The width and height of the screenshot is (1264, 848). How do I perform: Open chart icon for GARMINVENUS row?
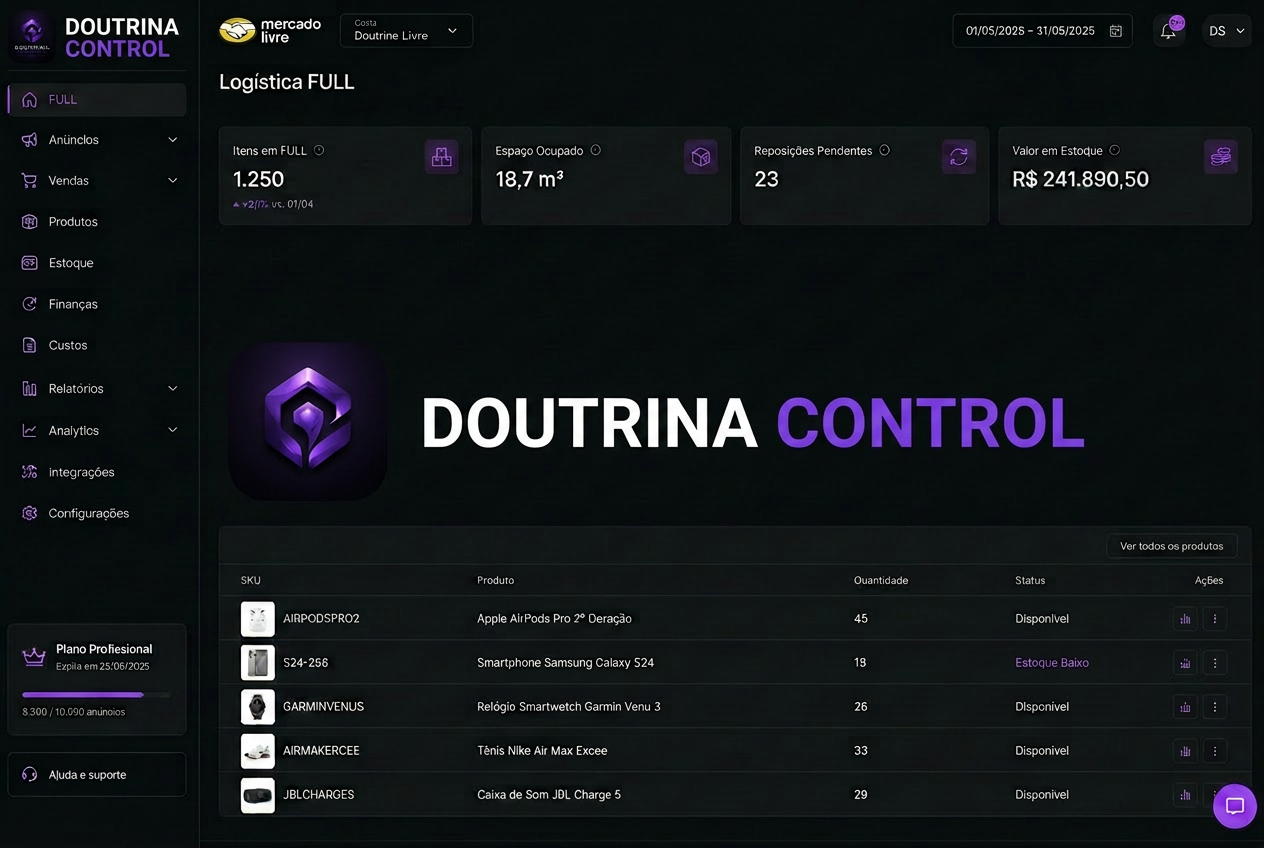click(x=1185, y=707)
